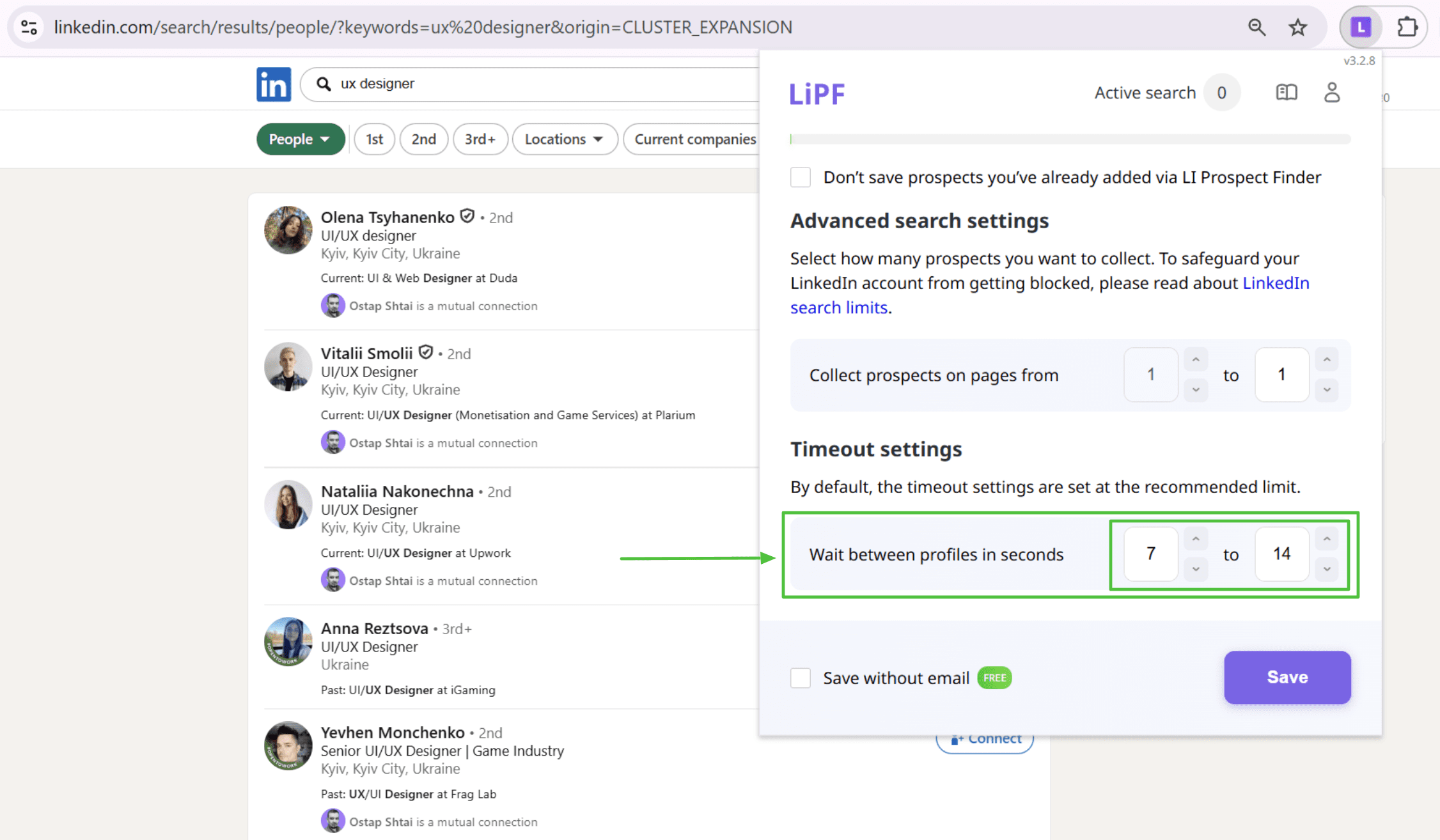Select the 2nd connections filter
This screenshot has height=840, width=1440.
click(423, 139)
